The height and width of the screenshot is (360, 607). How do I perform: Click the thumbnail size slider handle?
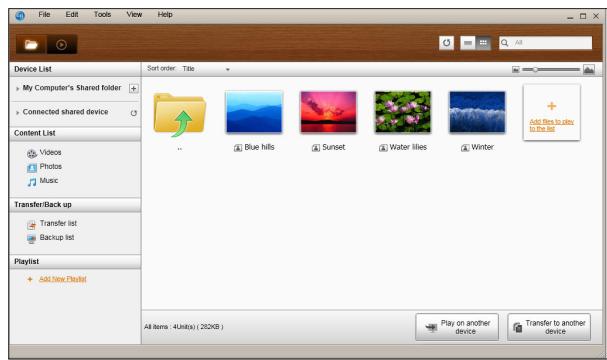point(535,70)
